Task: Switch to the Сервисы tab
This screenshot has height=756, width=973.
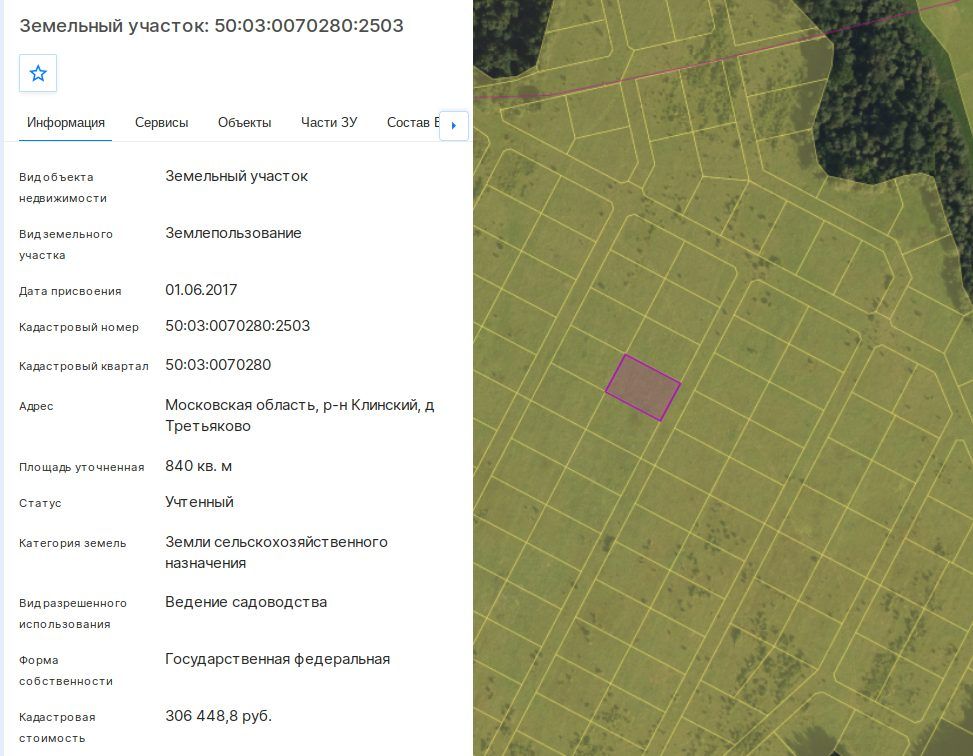Action: click(x=161, y=122)
